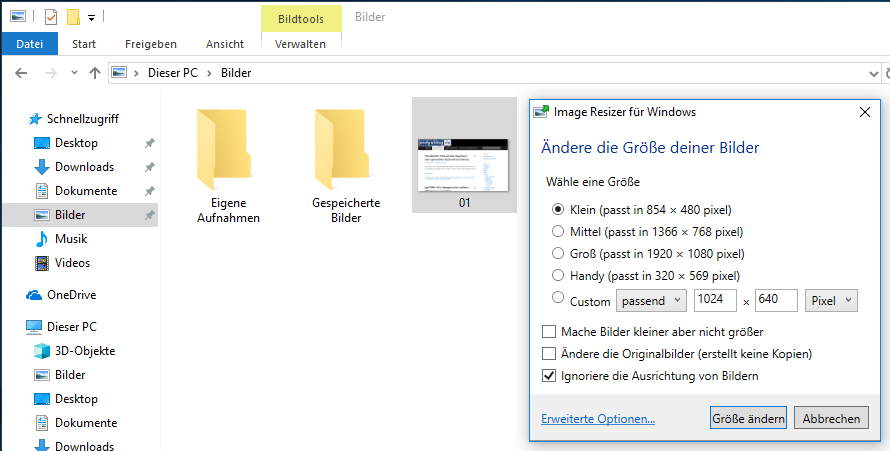Click the custom width field showing 1024

[x=715, y=300]
